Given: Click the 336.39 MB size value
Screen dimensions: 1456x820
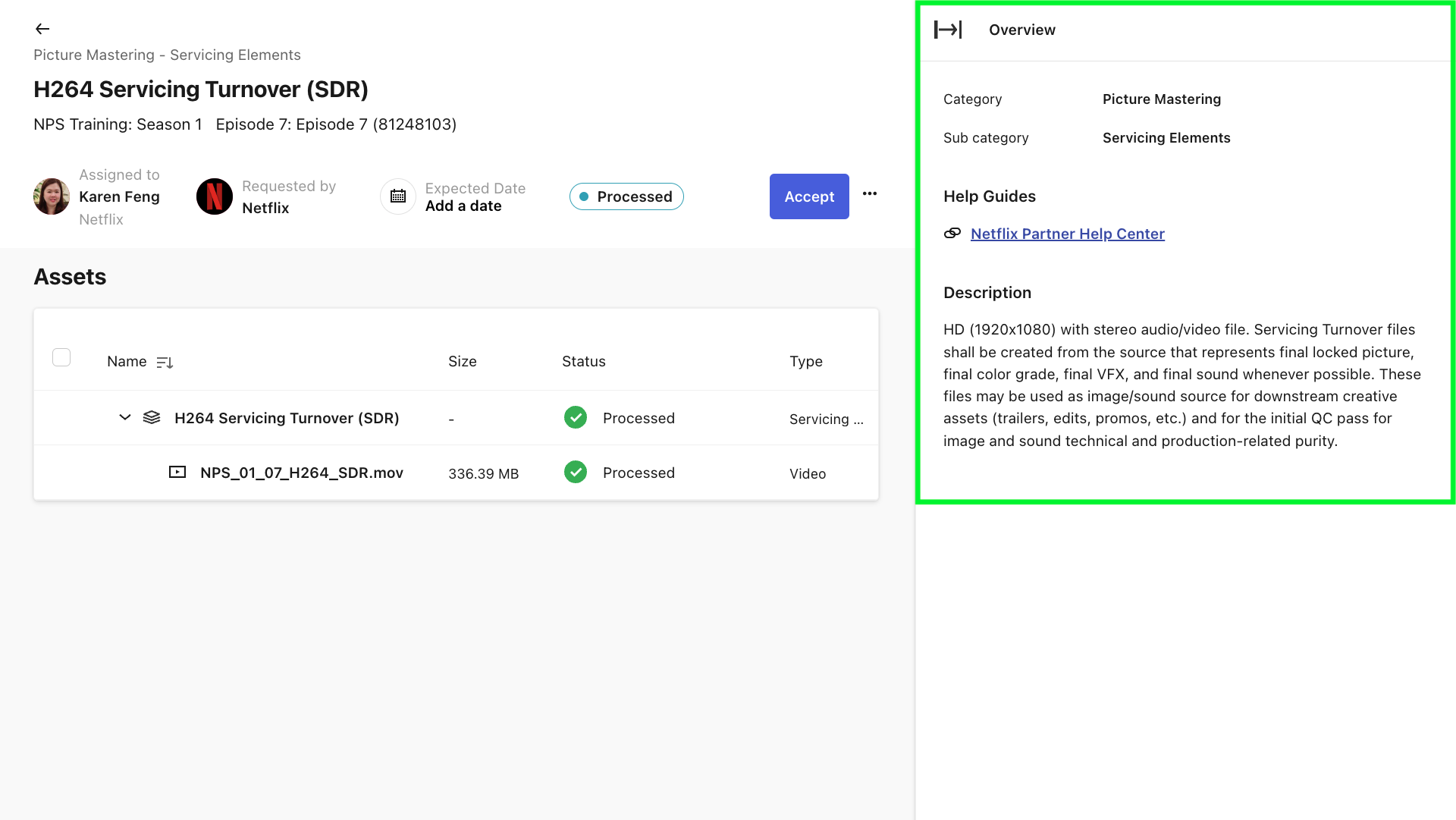Looking at the screenshot, I should click(x=484, y=474).
